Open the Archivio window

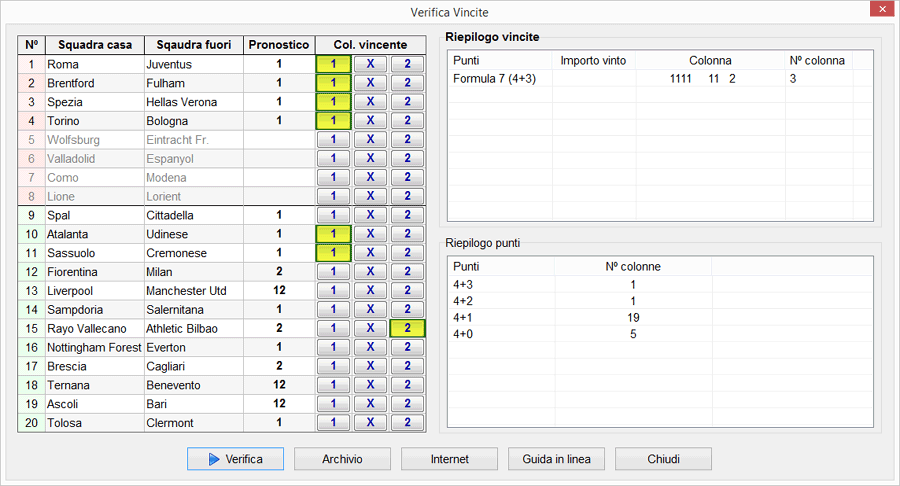pos(342,459)
